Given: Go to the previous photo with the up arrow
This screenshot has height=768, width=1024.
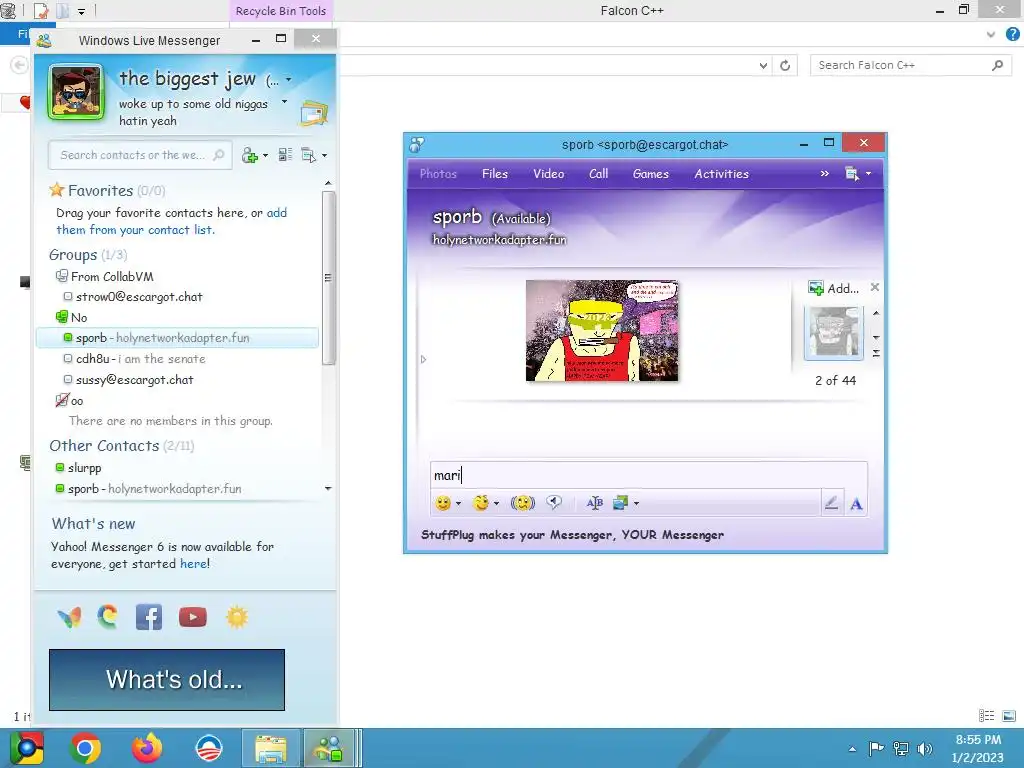Looking at the screenshot, I should [x=876, y=313].
